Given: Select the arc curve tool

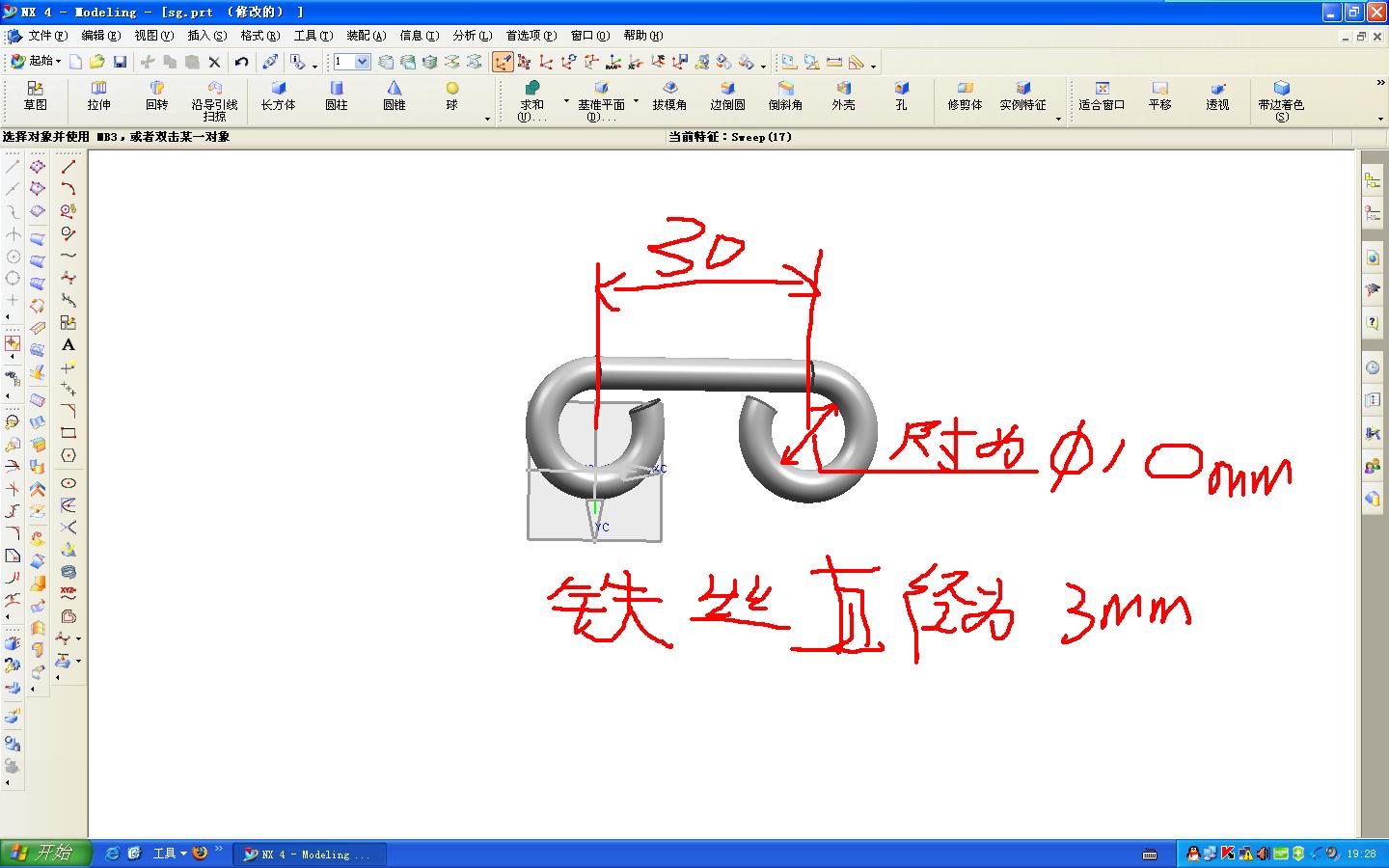Looking at the screenshot, I should (68, 189).
